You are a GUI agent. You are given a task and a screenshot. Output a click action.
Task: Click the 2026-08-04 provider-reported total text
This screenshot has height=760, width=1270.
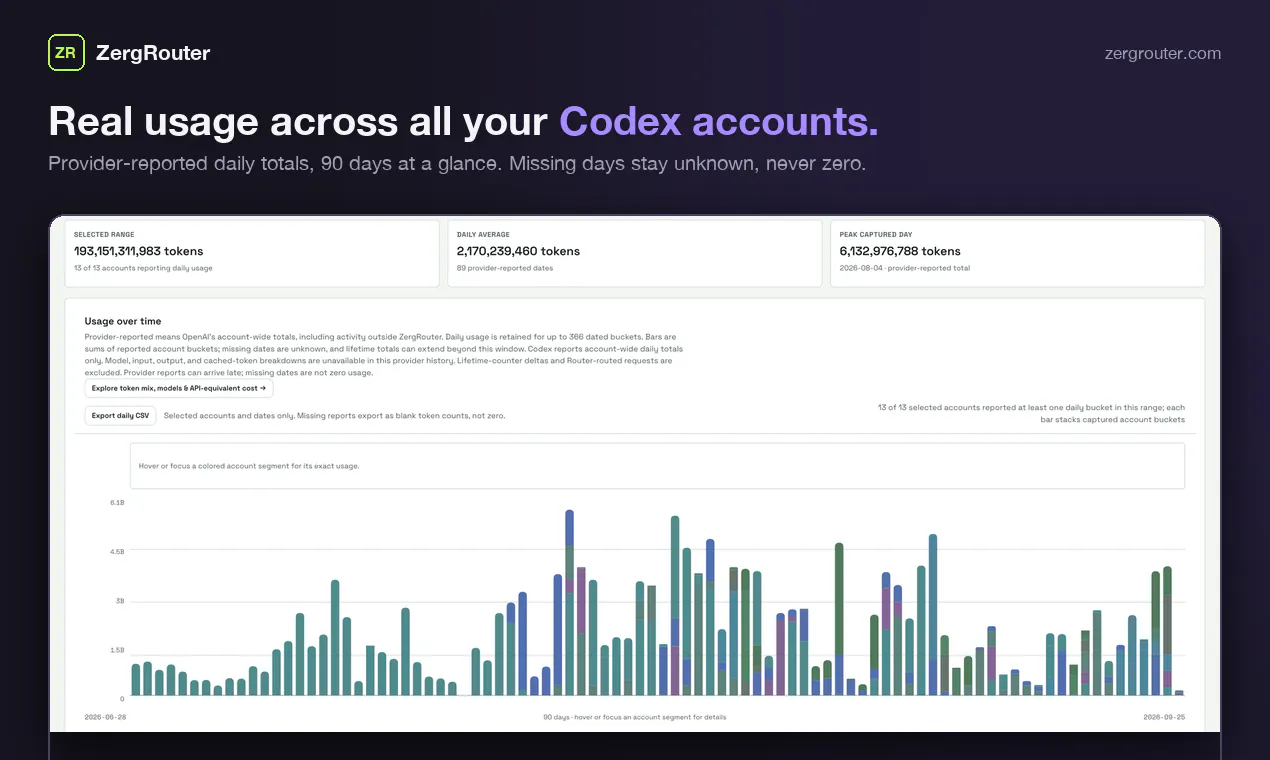[905, 268]
